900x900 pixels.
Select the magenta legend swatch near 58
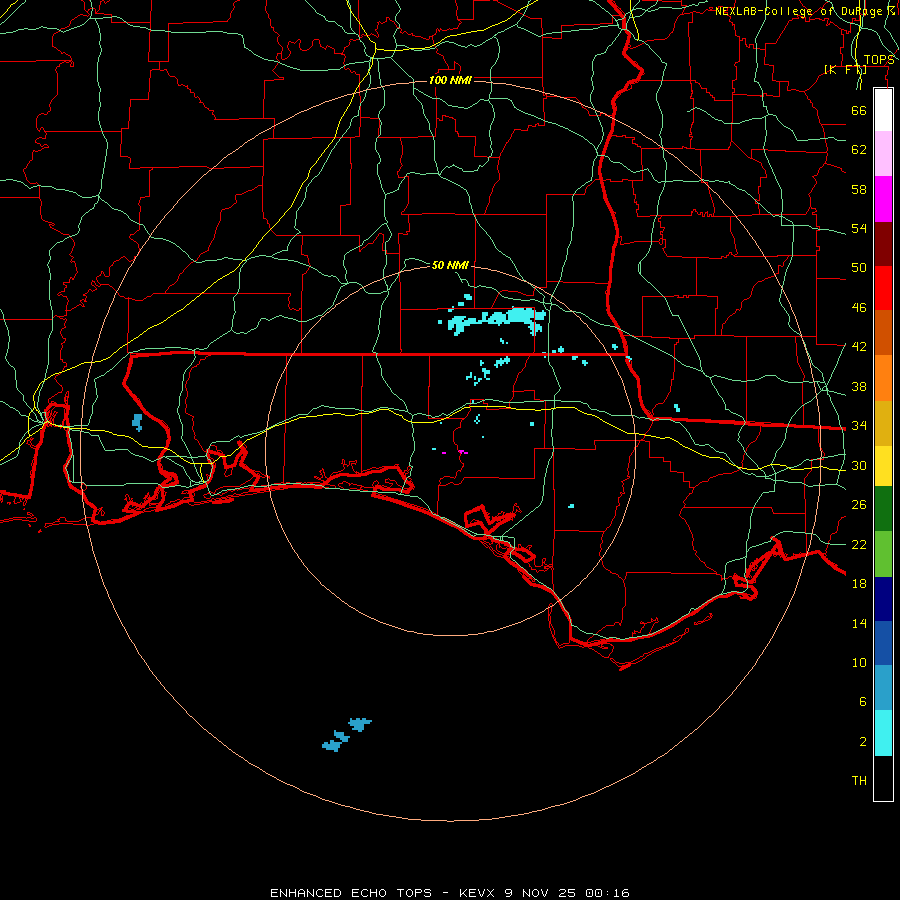(883, 199)
